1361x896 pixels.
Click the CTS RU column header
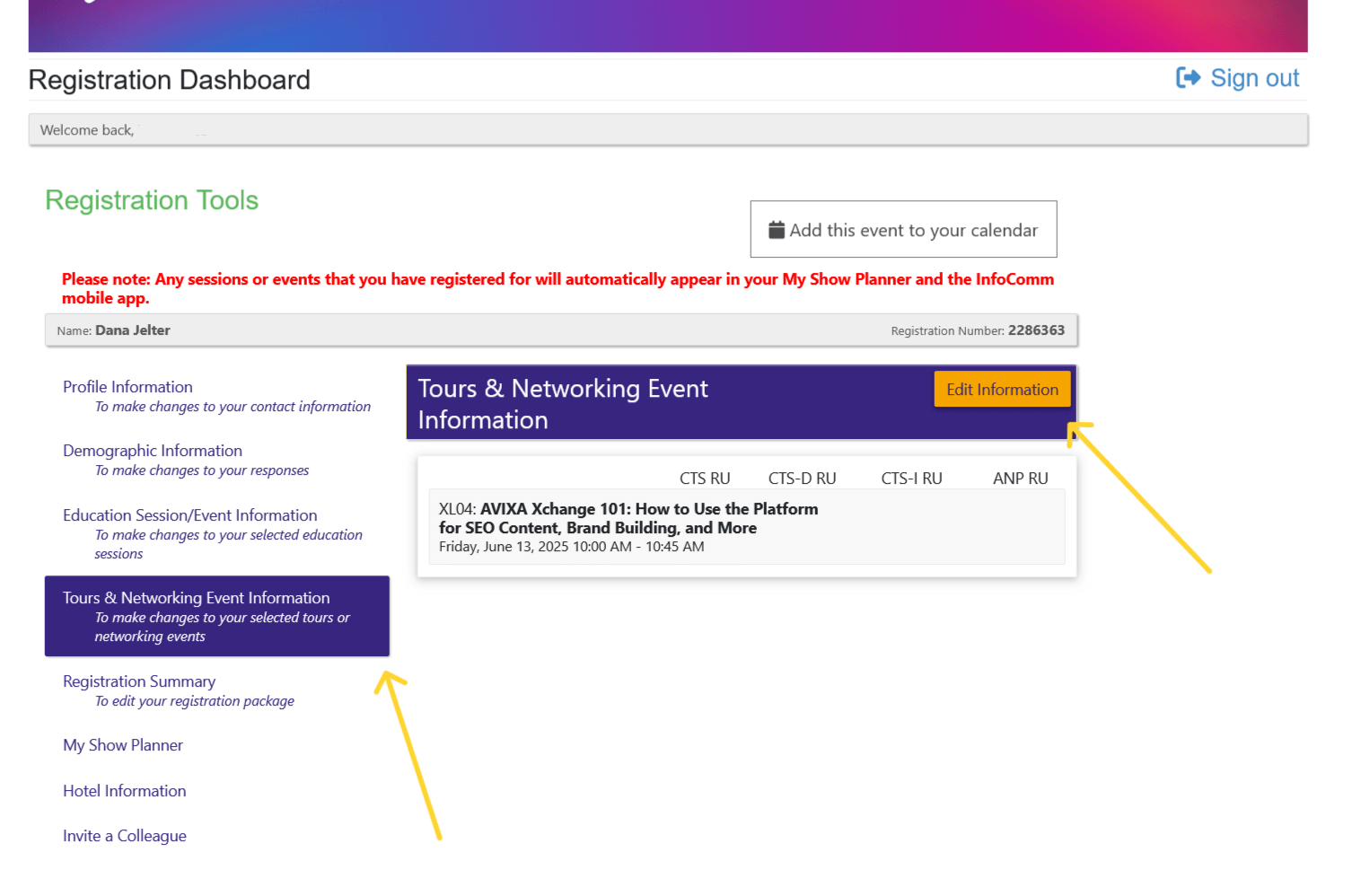click(705, 479)
